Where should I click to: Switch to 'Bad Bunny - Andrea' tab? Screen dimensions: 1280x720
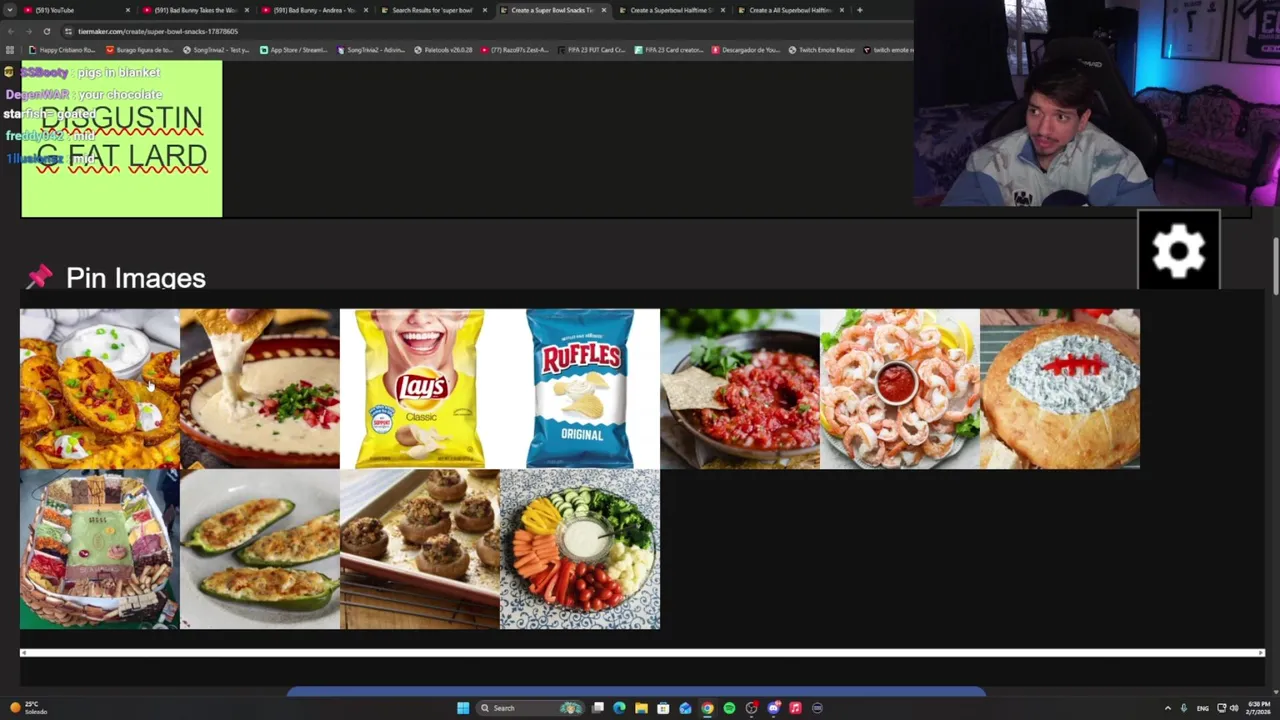pyautogui.click(x=314, y=10)
